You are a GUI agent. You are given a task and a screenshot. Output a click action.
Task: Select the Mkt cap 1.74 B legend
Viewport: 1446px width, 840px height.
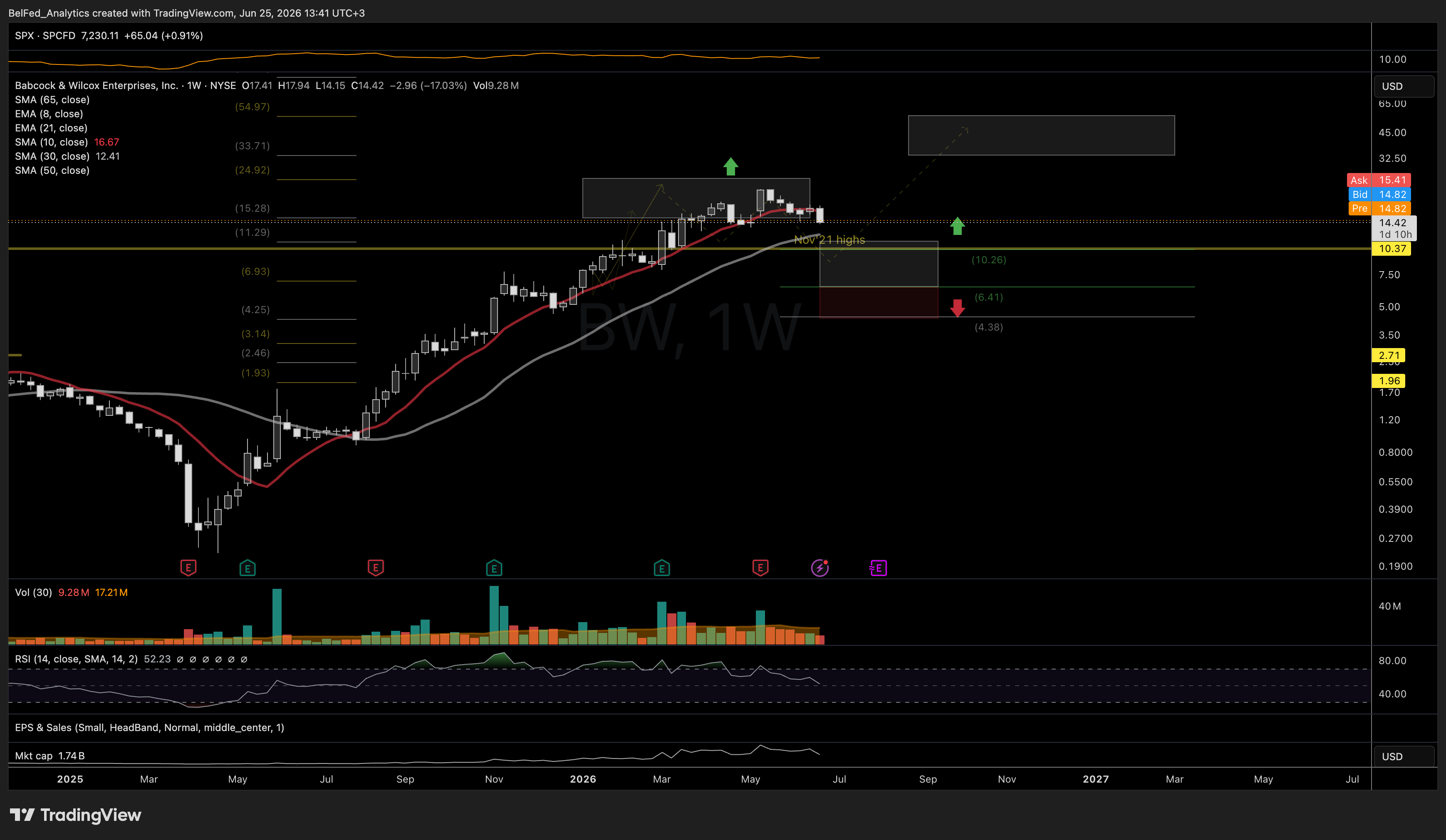pyautogui.click(x=50, y=756)
